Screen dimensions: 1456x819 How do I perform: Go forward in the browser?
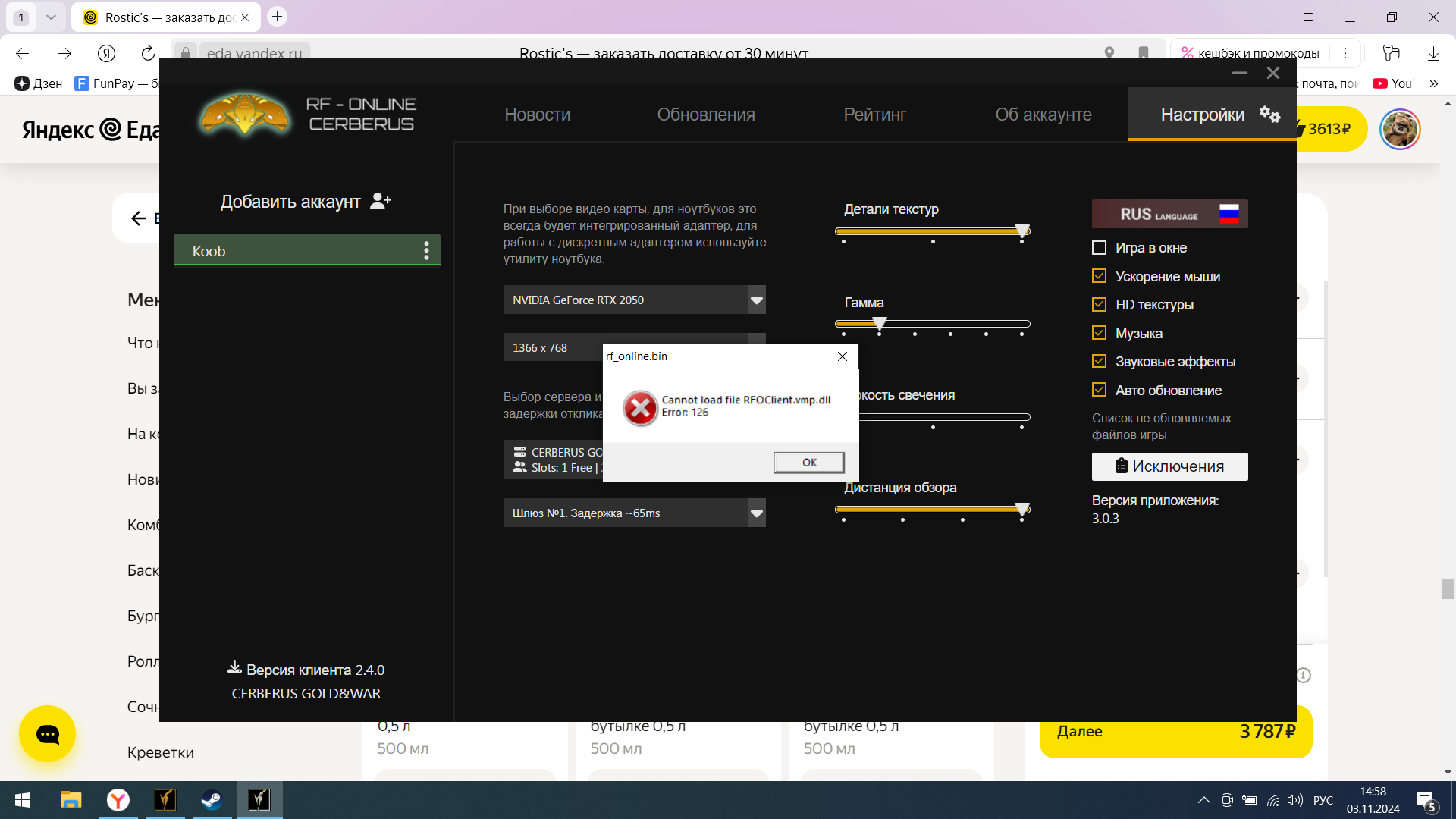64,53
